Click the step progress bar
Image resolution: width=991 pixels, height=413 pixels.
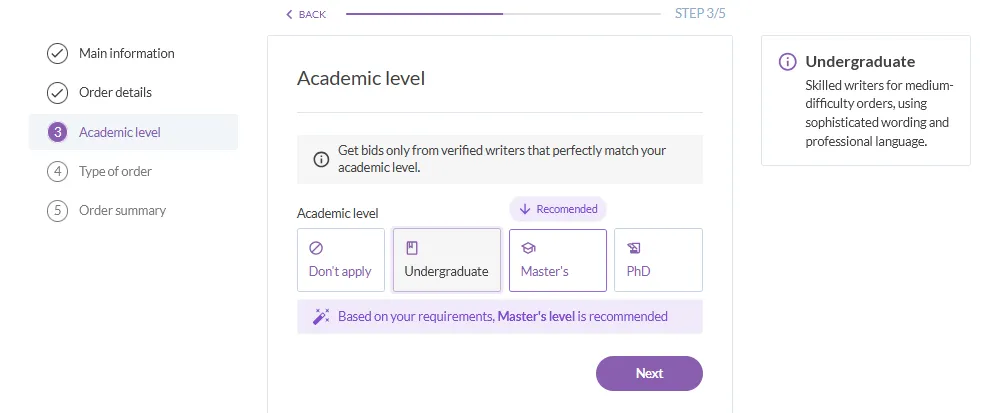[504, 14]
